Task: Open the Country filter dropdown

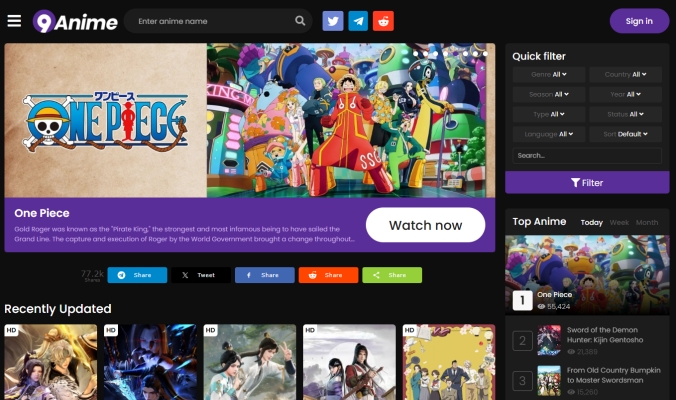Action: (x=625, y=74)
